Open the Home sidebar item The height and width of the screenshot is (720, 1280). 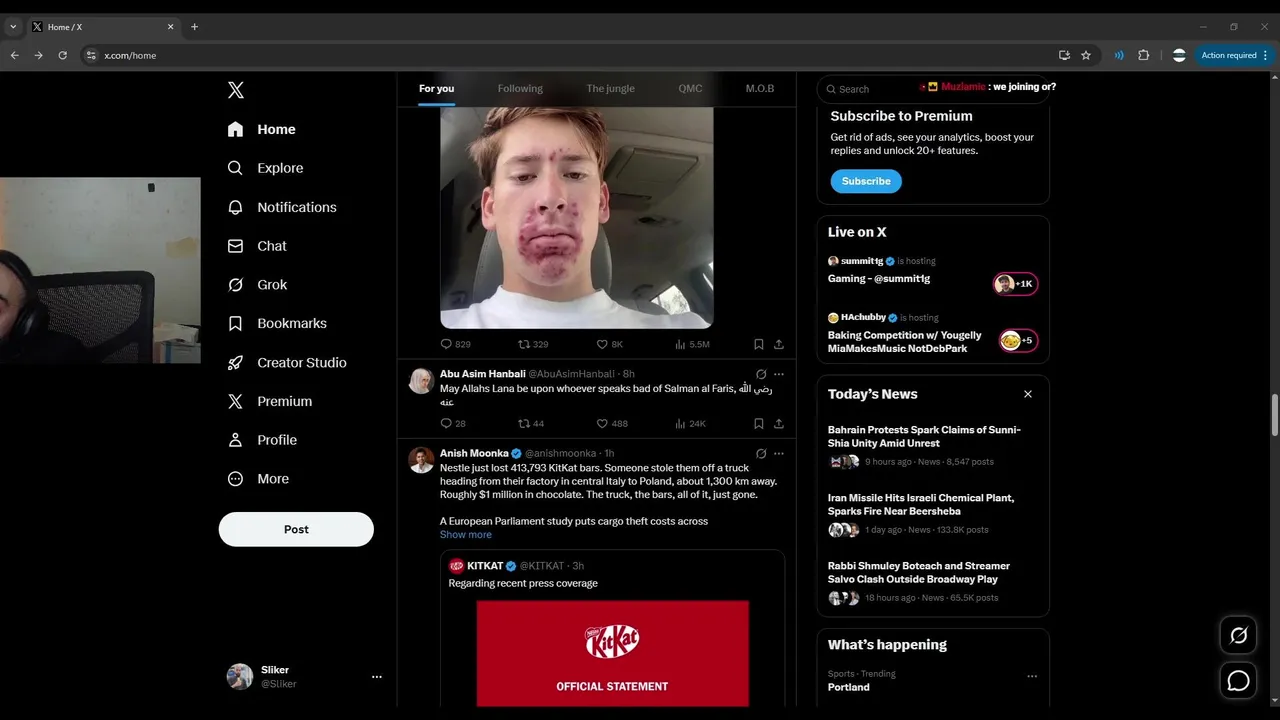(x=262, y=129)
